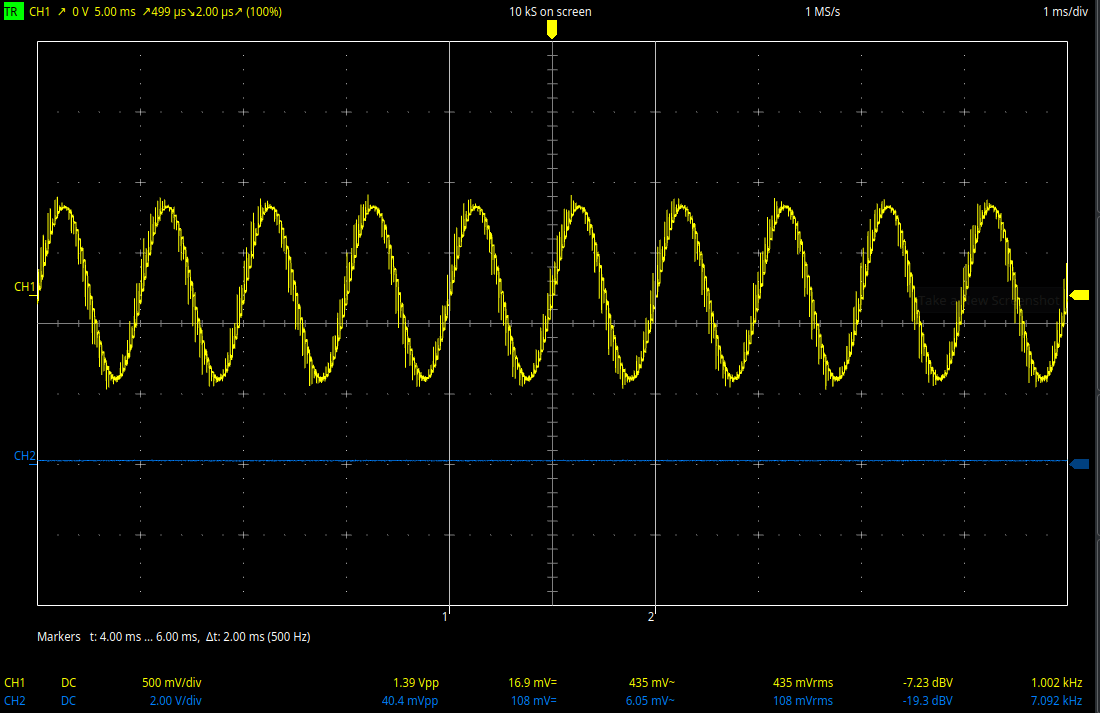Select the CH1 ground label on left edge
The width and height of the screenshot is (1100, 713).
pyautogui.click(x=25, y=287)
